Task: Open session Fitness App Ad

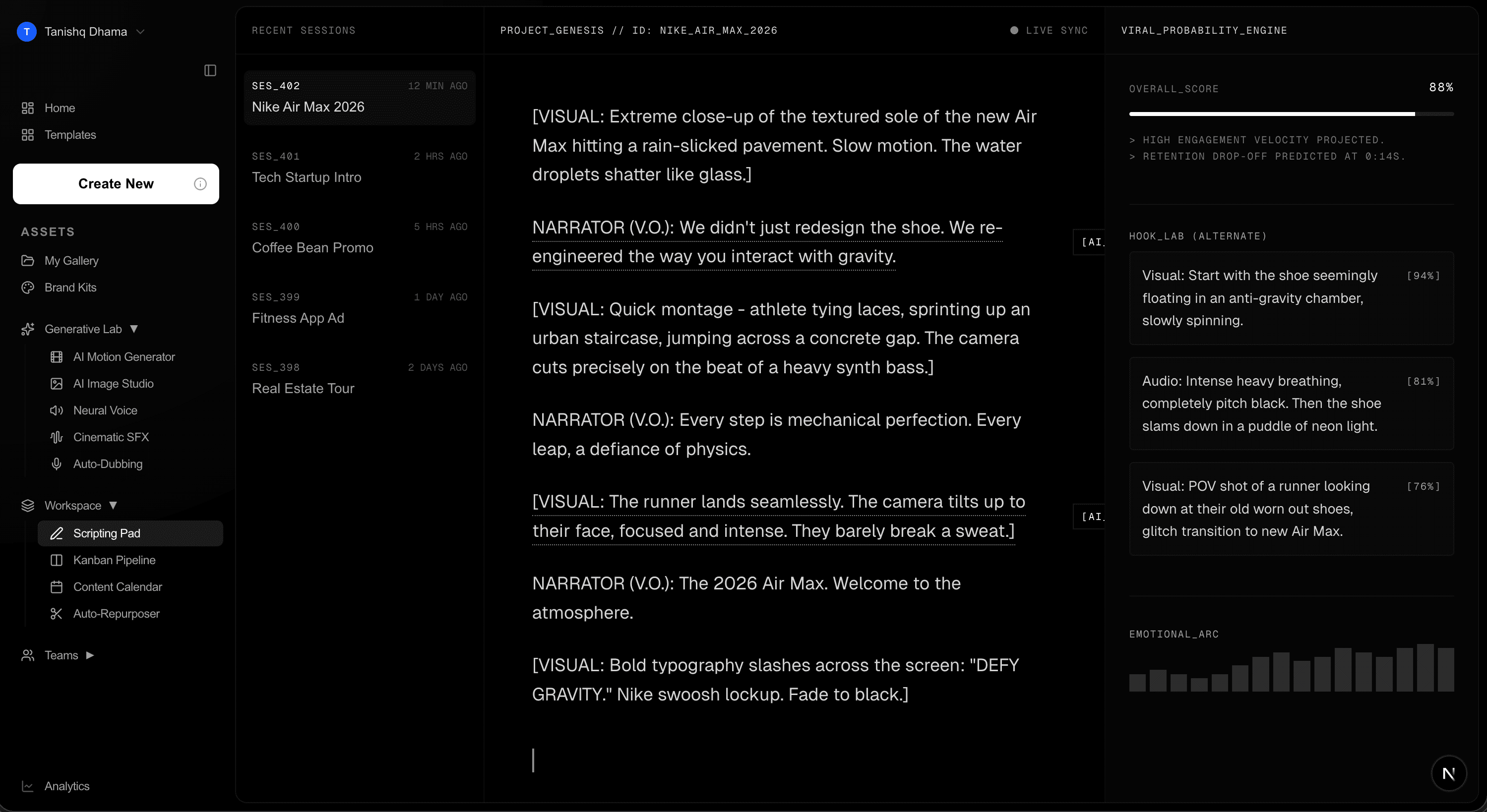Action: click(x=360, y=309)
